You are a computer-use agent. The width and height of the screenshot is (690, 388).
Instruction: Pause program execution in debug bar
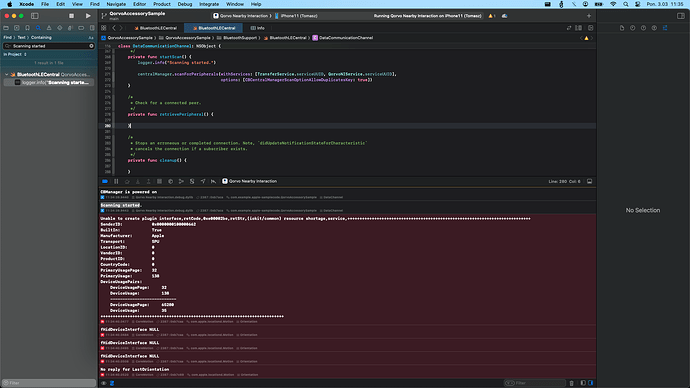point(116,181)
